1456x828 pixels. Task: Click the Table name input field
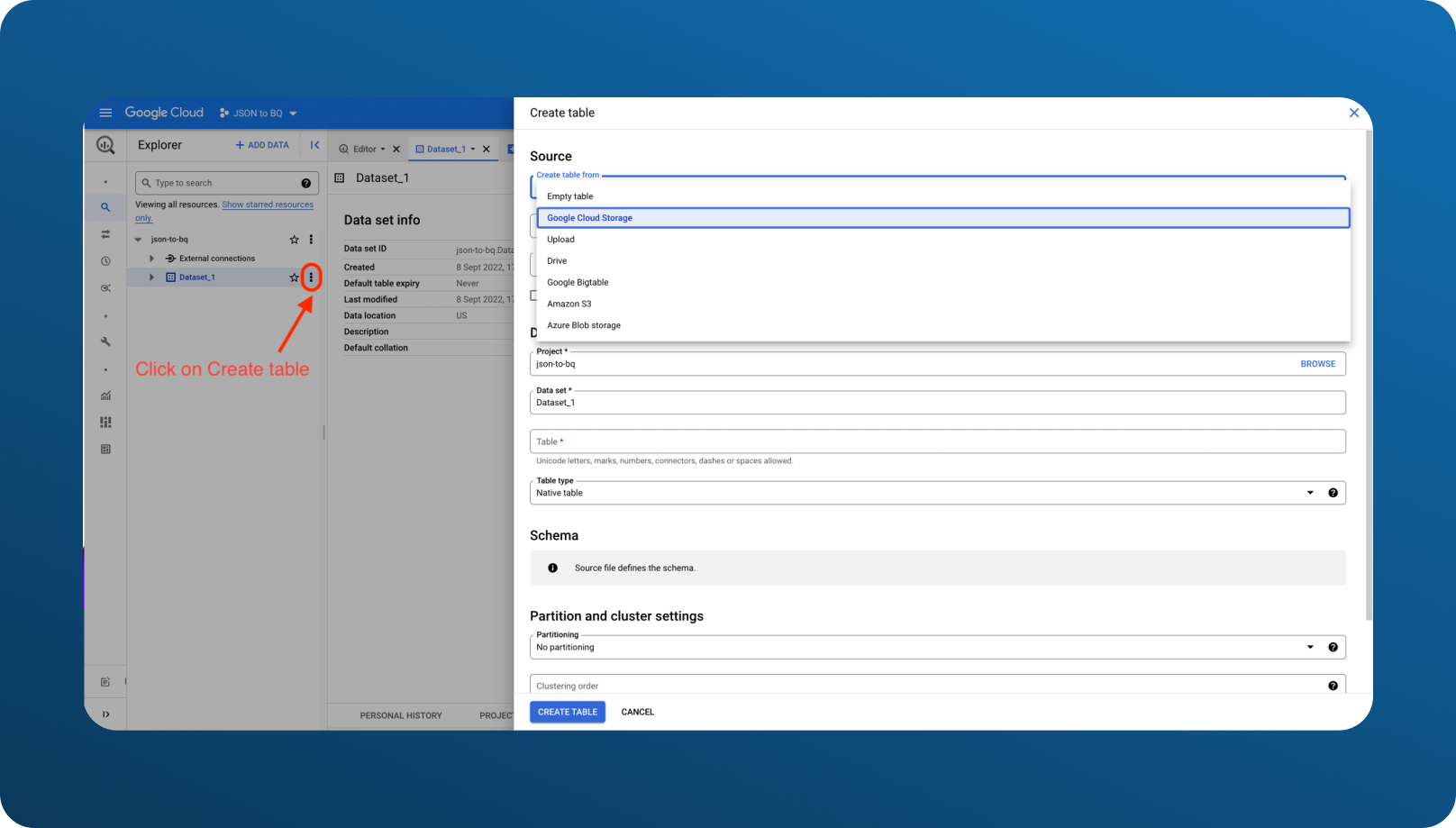(938, 441)
